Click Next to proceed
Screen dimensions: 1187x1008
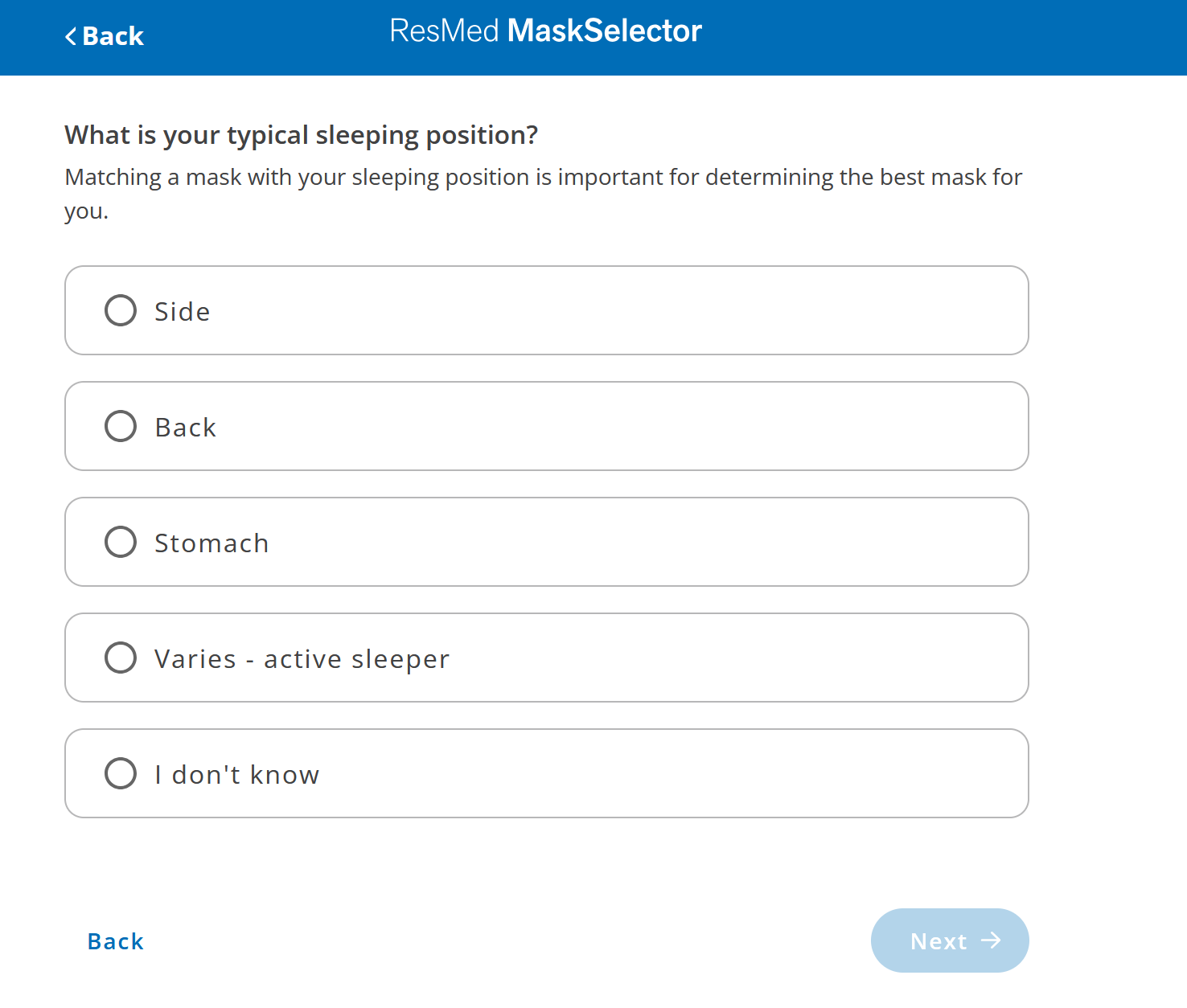coord(950,940)
